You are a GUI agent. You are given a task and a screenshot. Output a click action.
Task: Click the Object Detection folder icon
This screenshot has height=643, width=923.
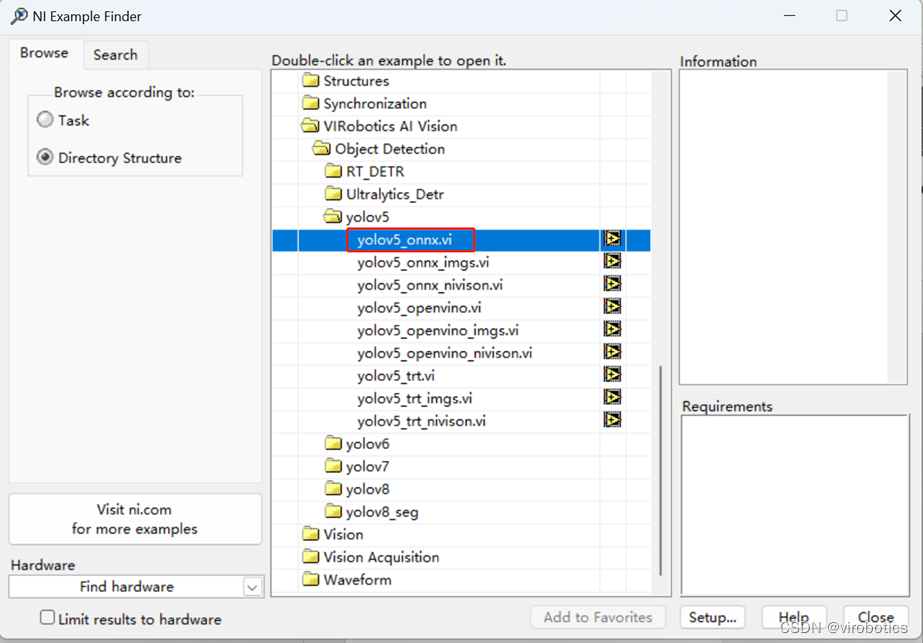(x=321, y=148)
